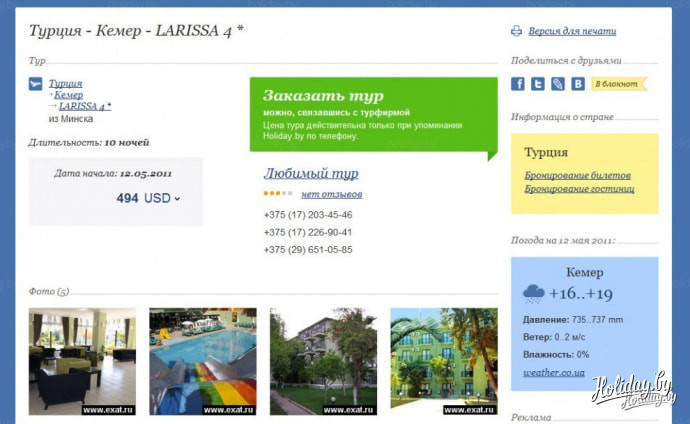Screen dimensions: 690x424
Task: Share via the LiveJournal pencil icon
Action: pos(558,84)
